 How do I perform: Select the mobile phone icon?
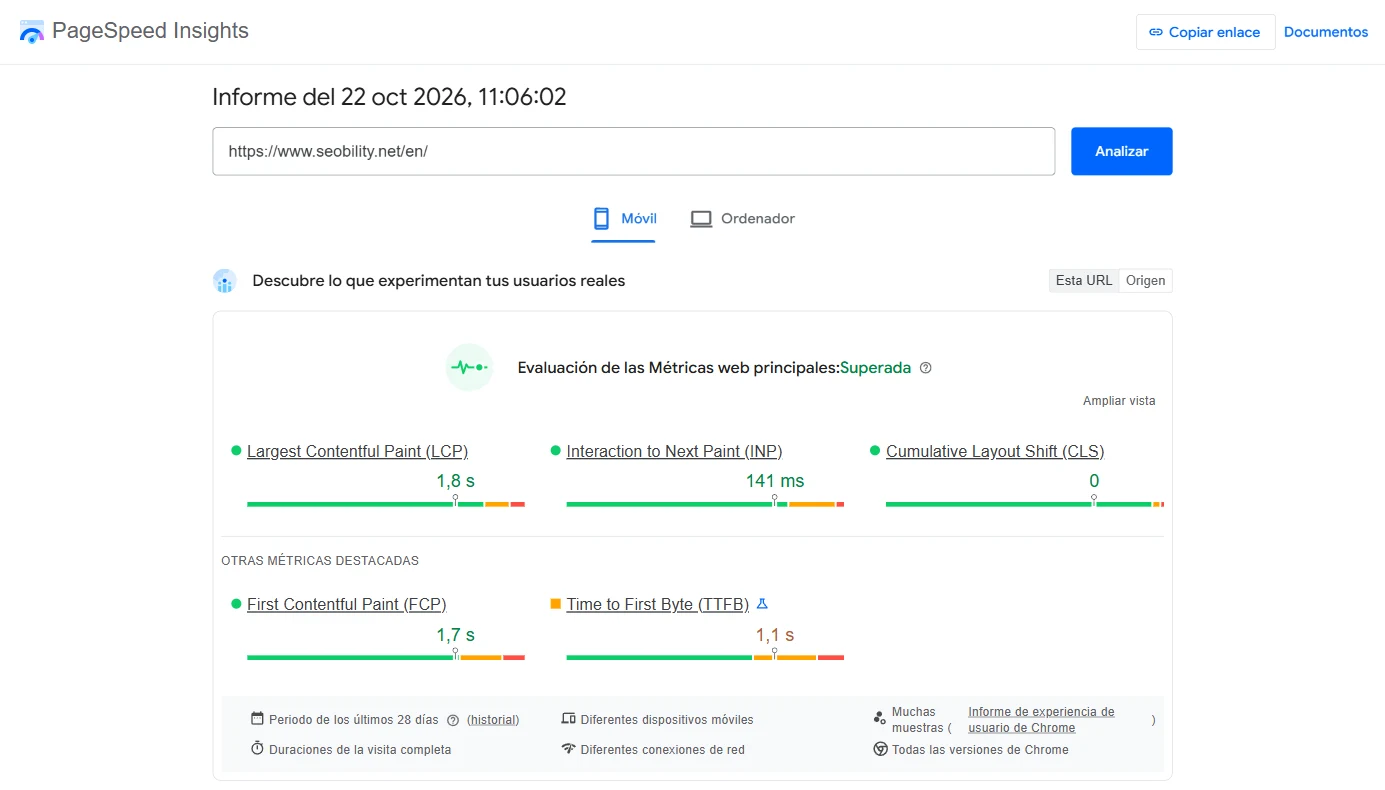(601, 218)
